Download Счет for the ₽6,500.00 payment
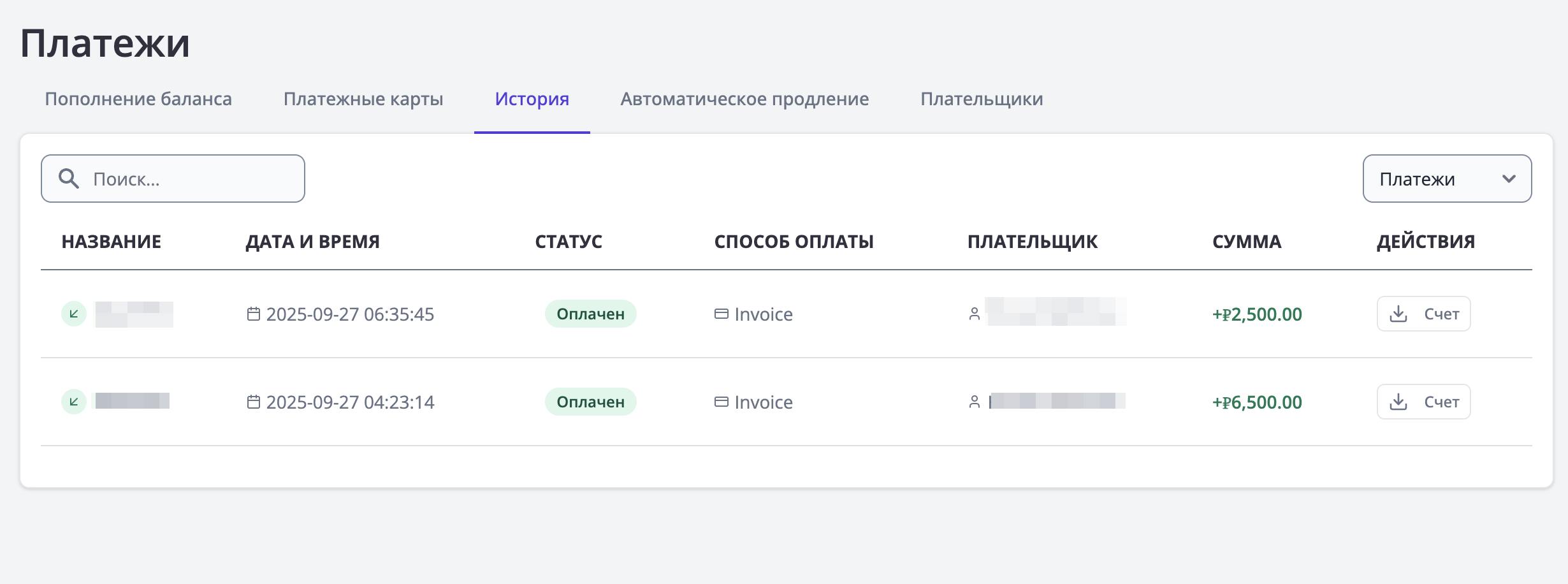The width and height of the screenshot is (1568, 584). point(1423,402)
